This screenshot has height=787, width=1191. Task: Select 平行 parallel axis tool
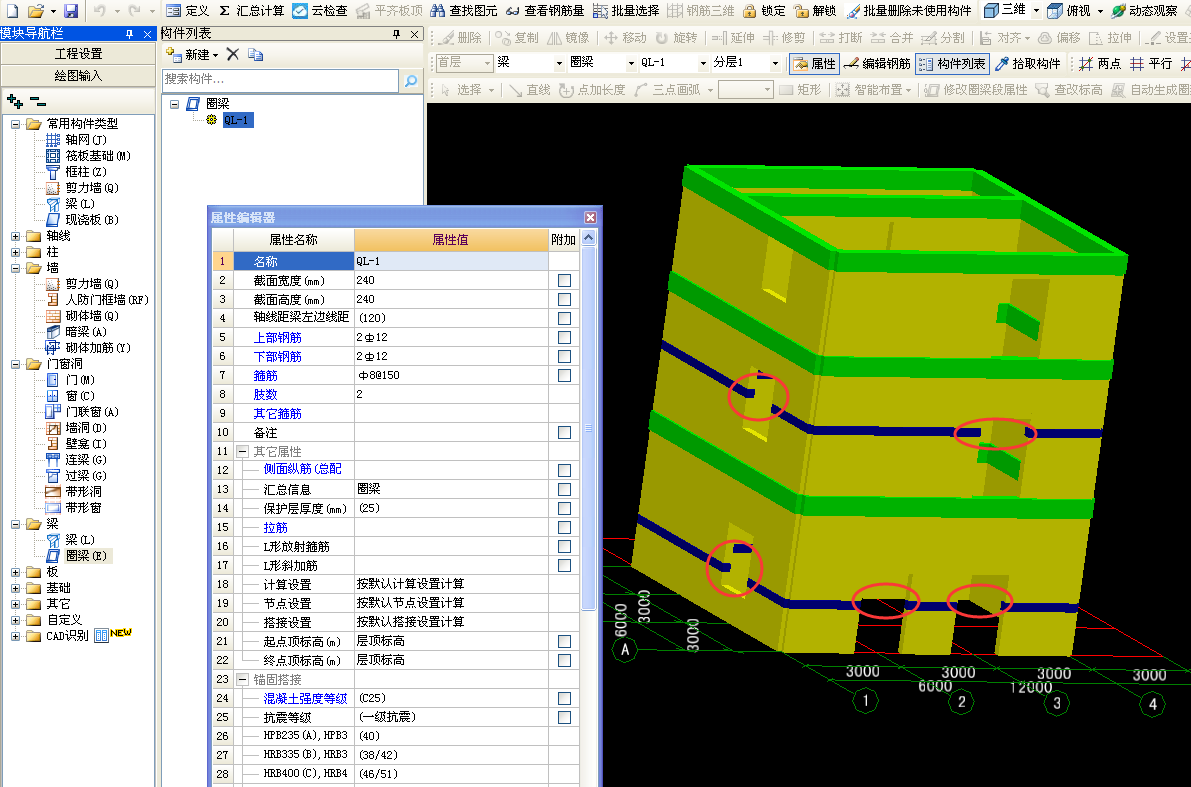pyautogui.click(x=1151, y=64)
